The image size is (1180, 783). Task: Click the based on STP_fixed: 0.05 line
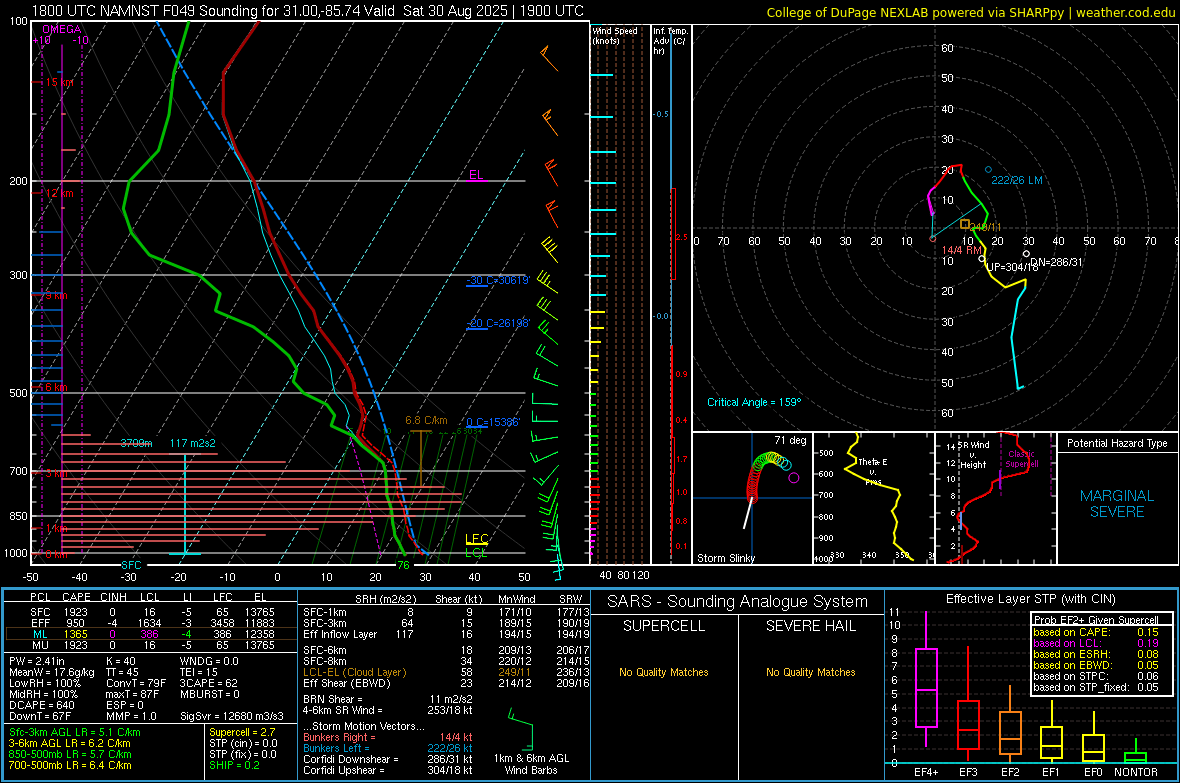[x=1096, y=687]
